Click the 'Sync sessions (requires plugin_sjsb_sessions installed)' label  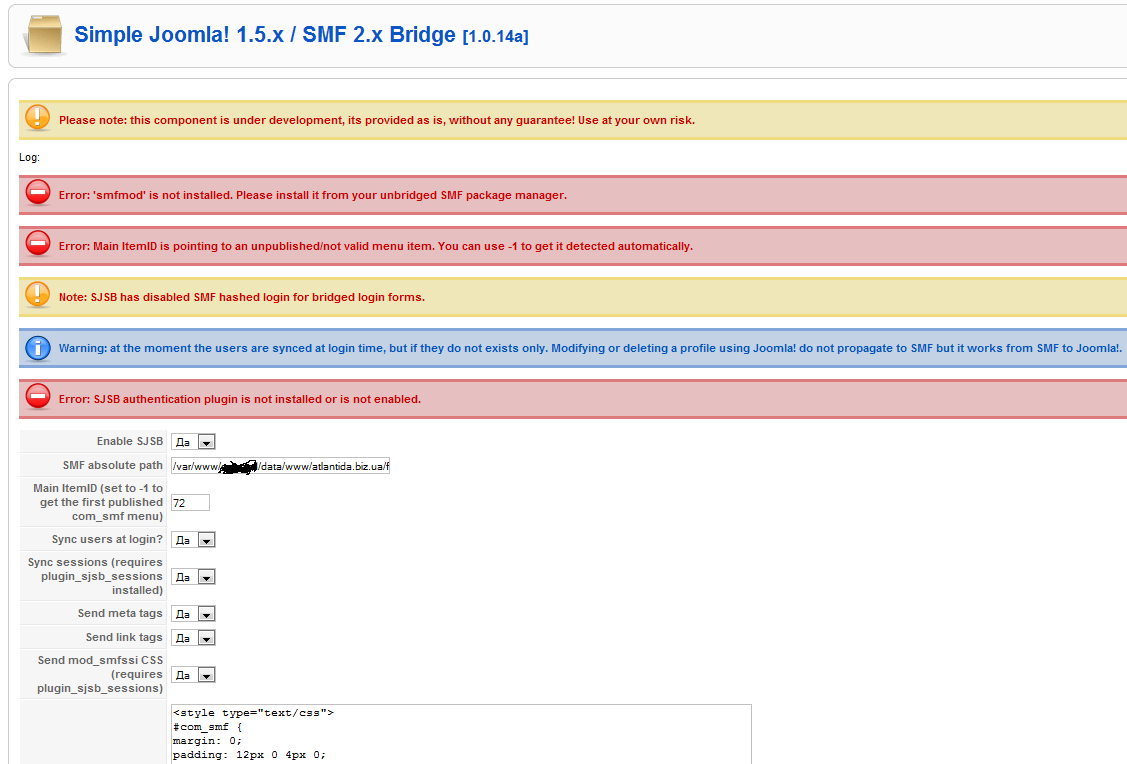tap(96, 576)
